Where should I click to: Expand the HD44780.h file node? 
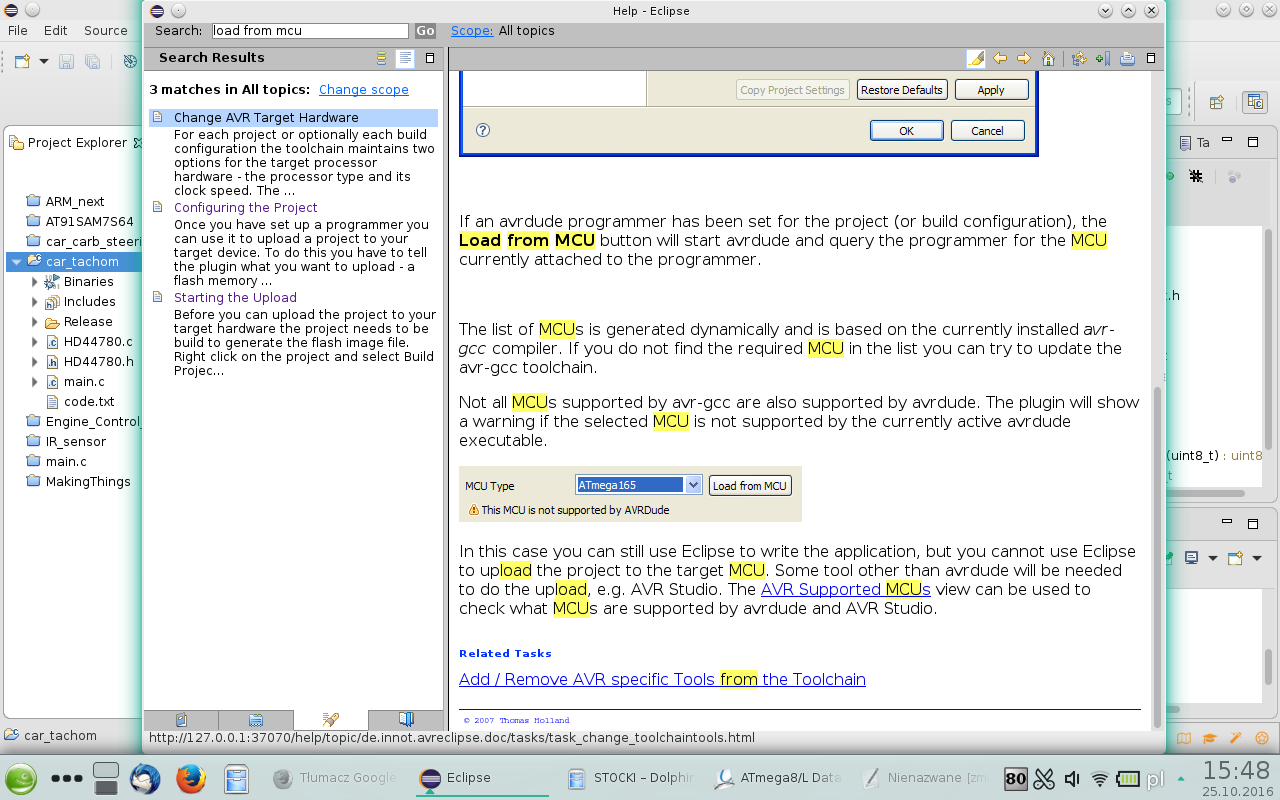(x=35, y=362)
